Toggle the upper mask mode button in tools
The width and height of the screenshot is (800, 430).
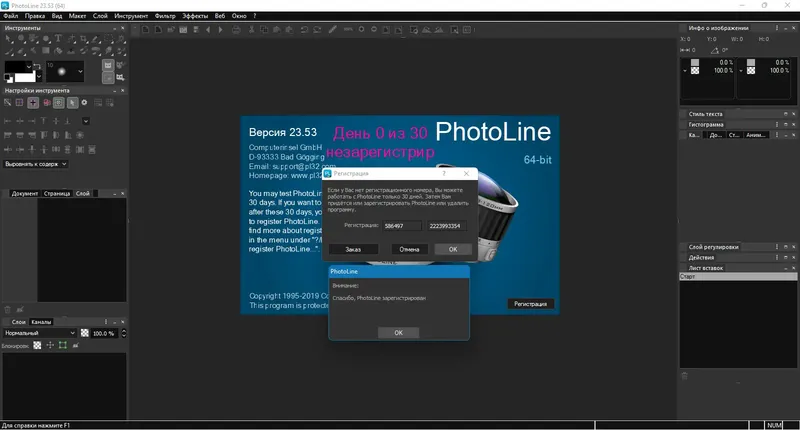pyautogui.click(x=108, y=65)
